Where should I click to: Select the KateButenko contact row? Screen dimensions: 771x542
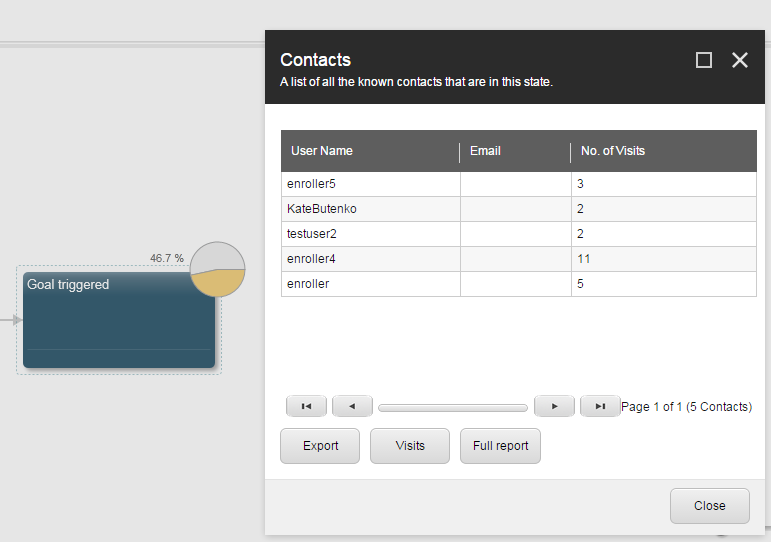pyautogui.click(x=370, y=209)
